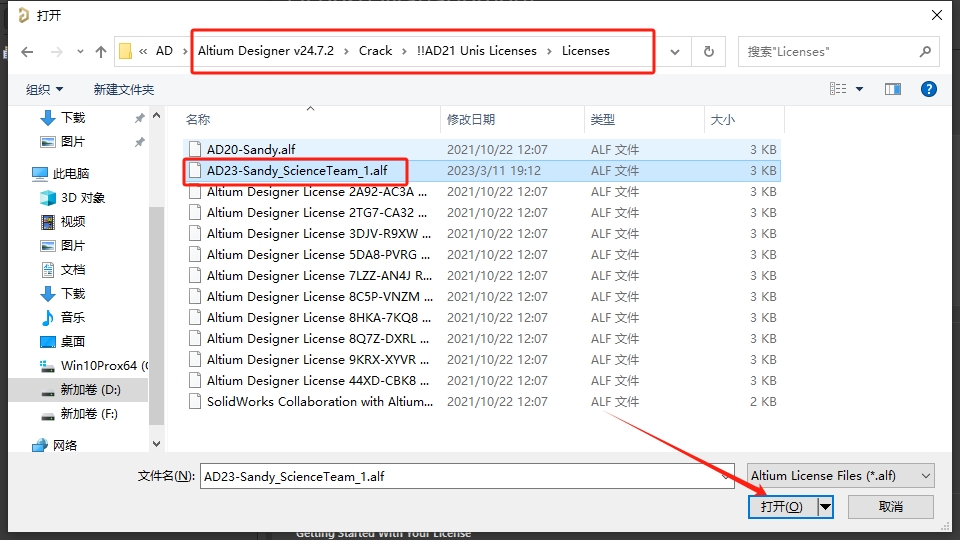This screenshot has width=960, height=540.
Task: Select Altium Designer License 7LZZ-AN4J file
Action: (x=481, y=276)
